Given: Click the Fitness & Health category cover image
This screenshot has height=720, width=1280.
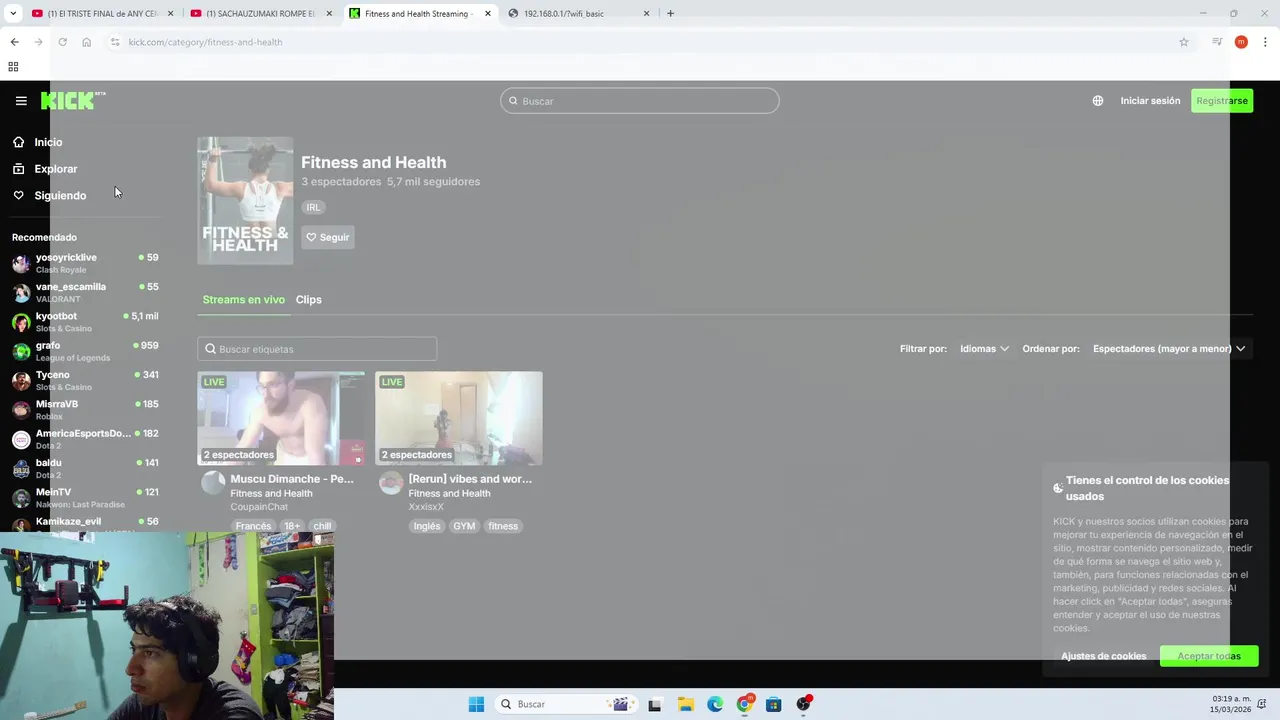Looking at the screenshot, I should tap(245, 201).
